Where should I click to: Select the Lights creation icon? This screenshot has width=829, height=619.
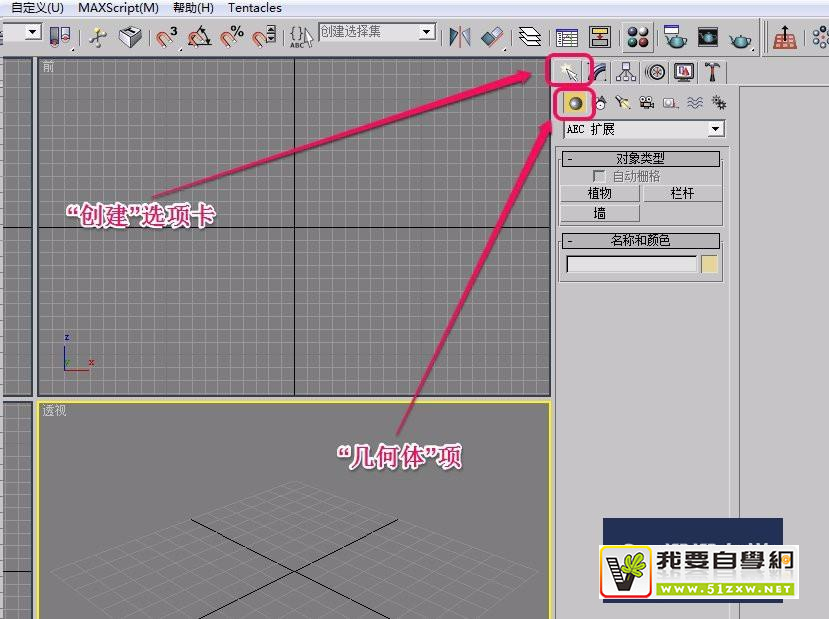point(624,102)
